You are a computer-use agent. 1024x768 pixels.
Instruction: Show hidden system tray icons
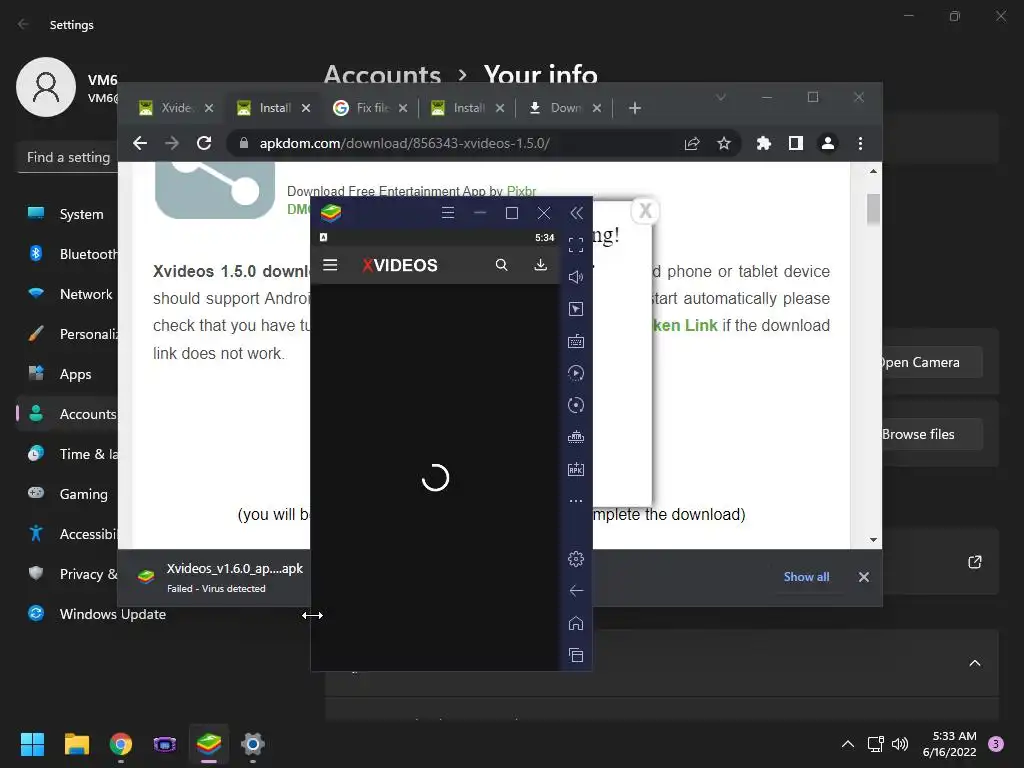click(x=848, y=744)
